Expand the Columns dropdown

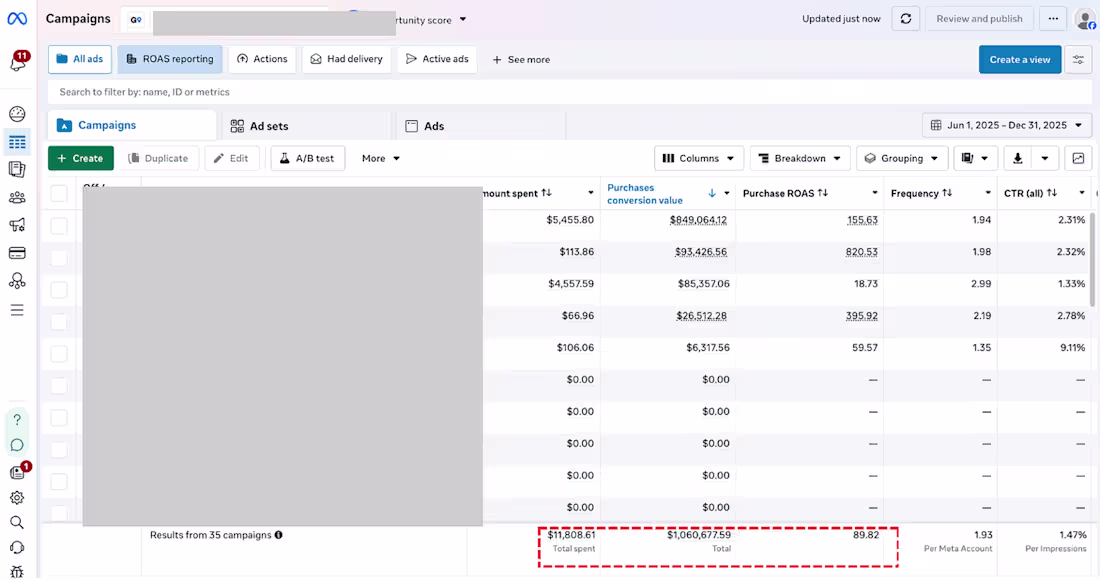coord(698,159)
